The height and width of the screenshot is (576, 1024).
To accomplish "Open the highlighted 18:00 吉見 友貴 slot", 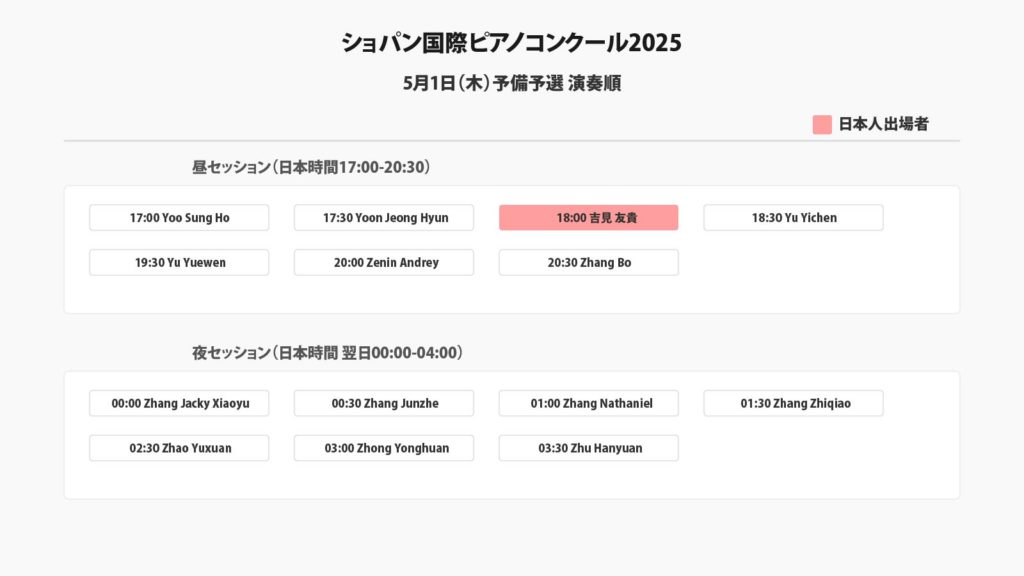I will click(588, 218).
